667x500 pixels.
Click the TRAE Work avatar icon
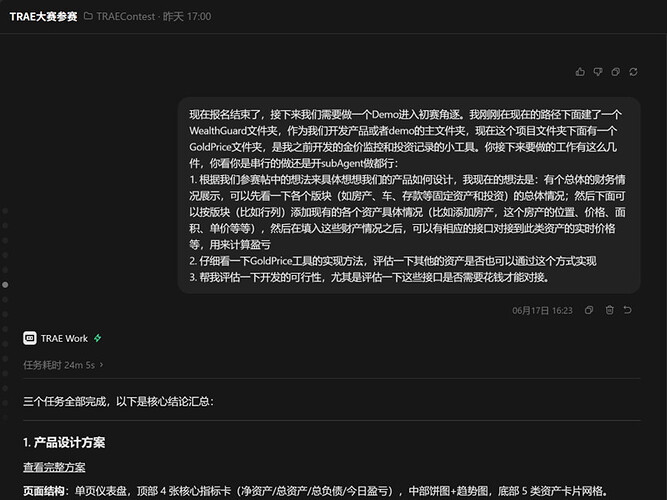pos(30,338)
